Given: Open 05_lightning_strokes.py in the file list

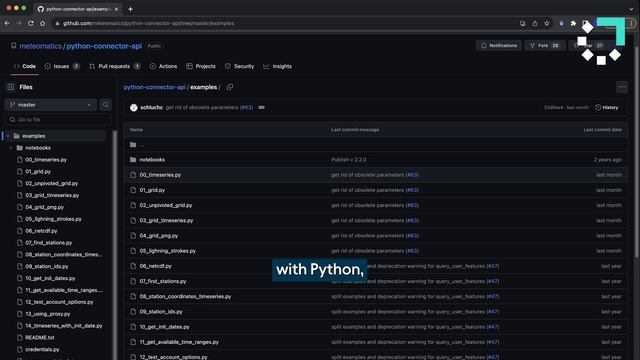Looking at the screenshot, I should click(x=168, y=251).
